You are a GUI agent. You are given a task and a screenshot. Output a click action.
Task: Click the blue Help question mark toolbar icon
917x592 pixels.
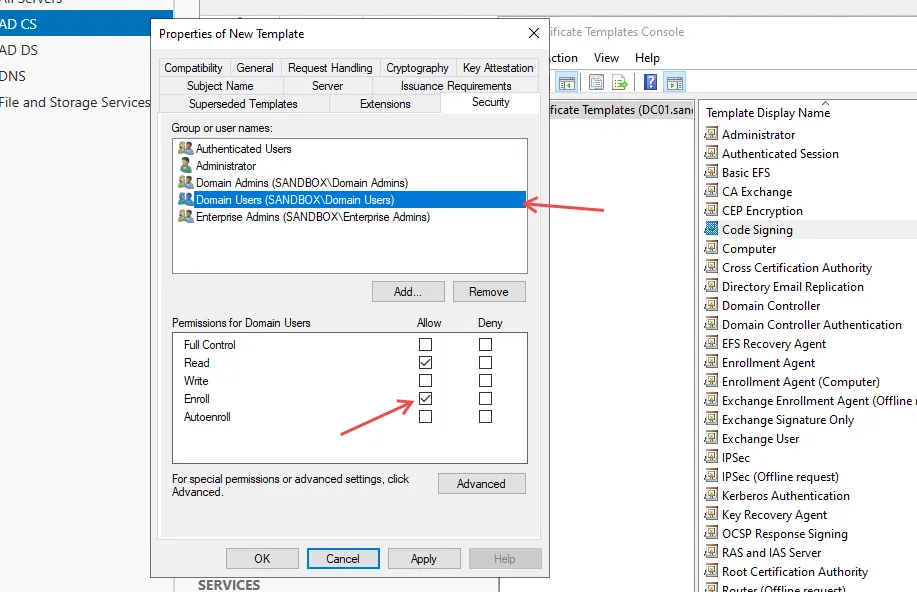pos(650,83)
